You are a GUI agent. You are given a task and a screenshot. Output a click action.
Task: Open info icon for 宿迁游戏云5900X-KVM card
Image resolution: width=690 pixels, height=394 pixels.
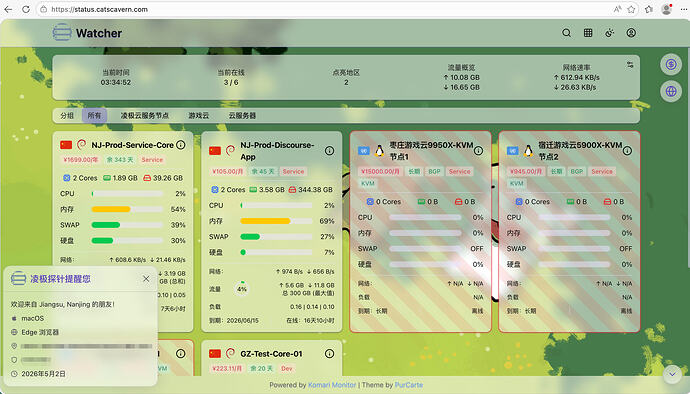628,151
